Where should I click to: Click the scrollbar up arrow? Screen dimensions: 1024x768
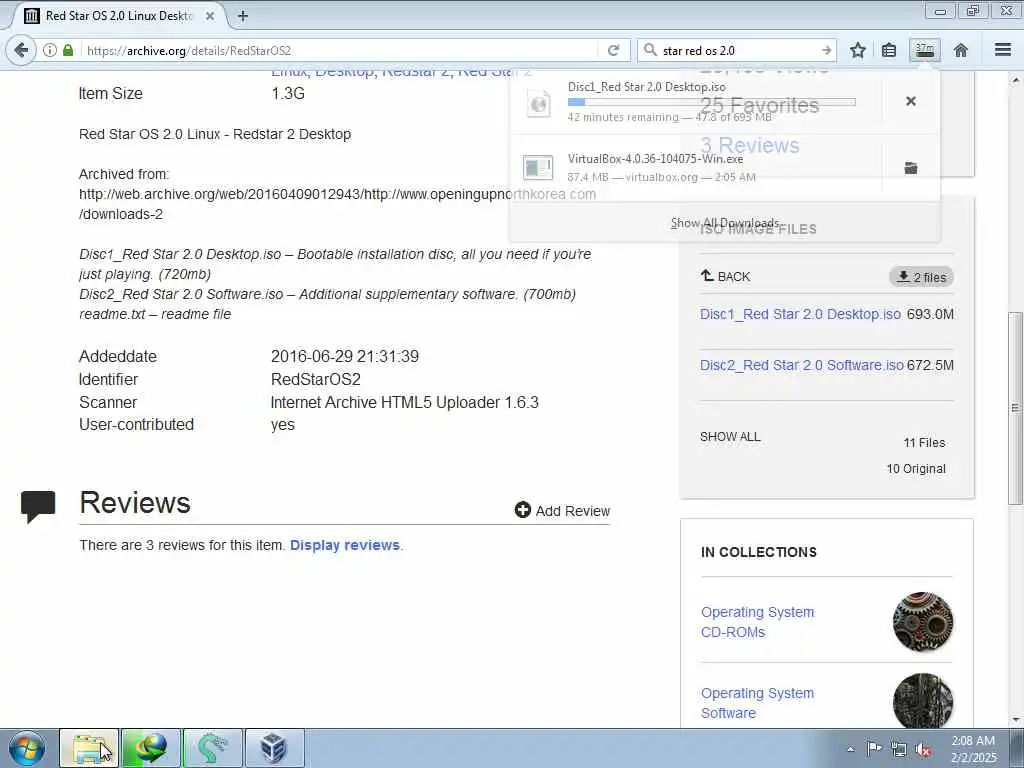[x=1014, y=80]
